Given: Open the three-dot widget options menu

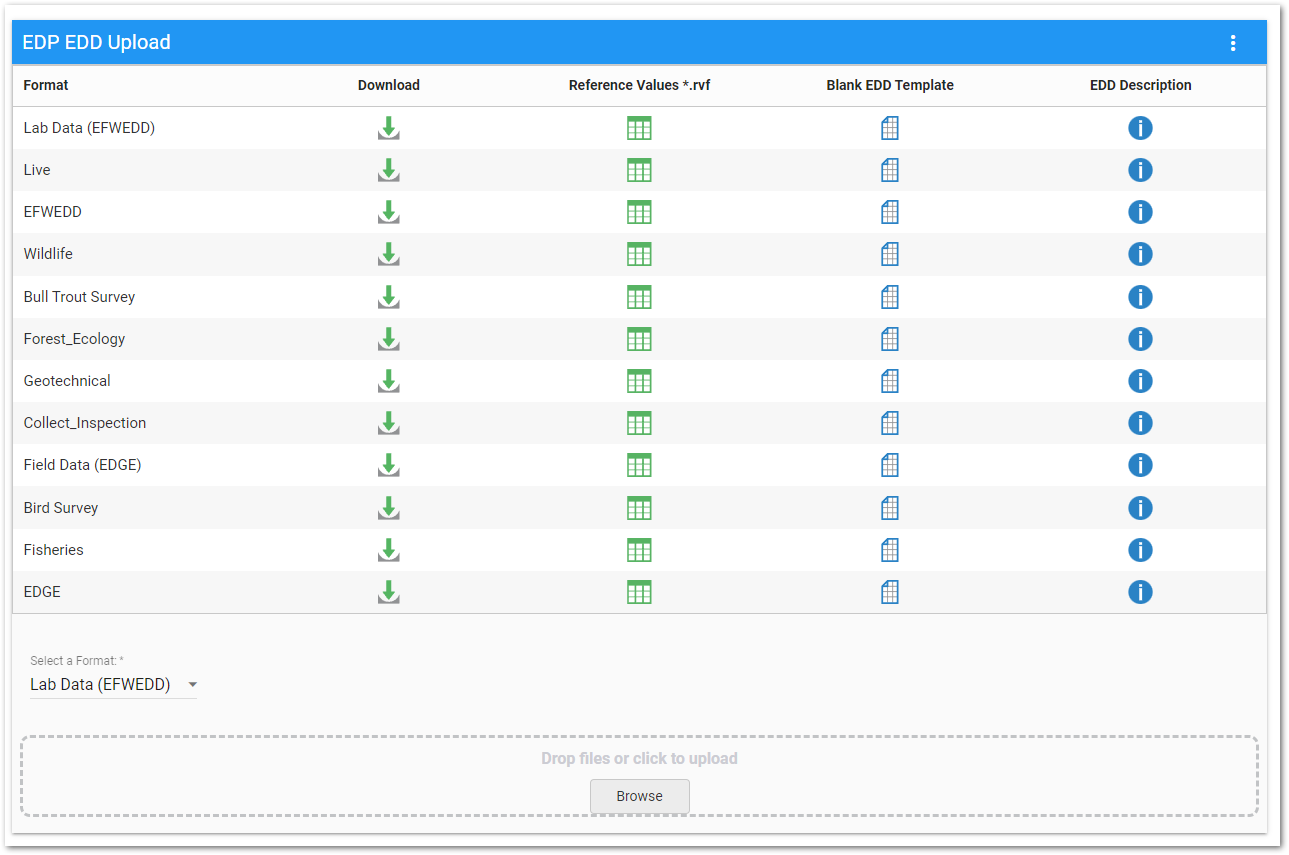Looking at the screenshot, I should click(1233, 43).
